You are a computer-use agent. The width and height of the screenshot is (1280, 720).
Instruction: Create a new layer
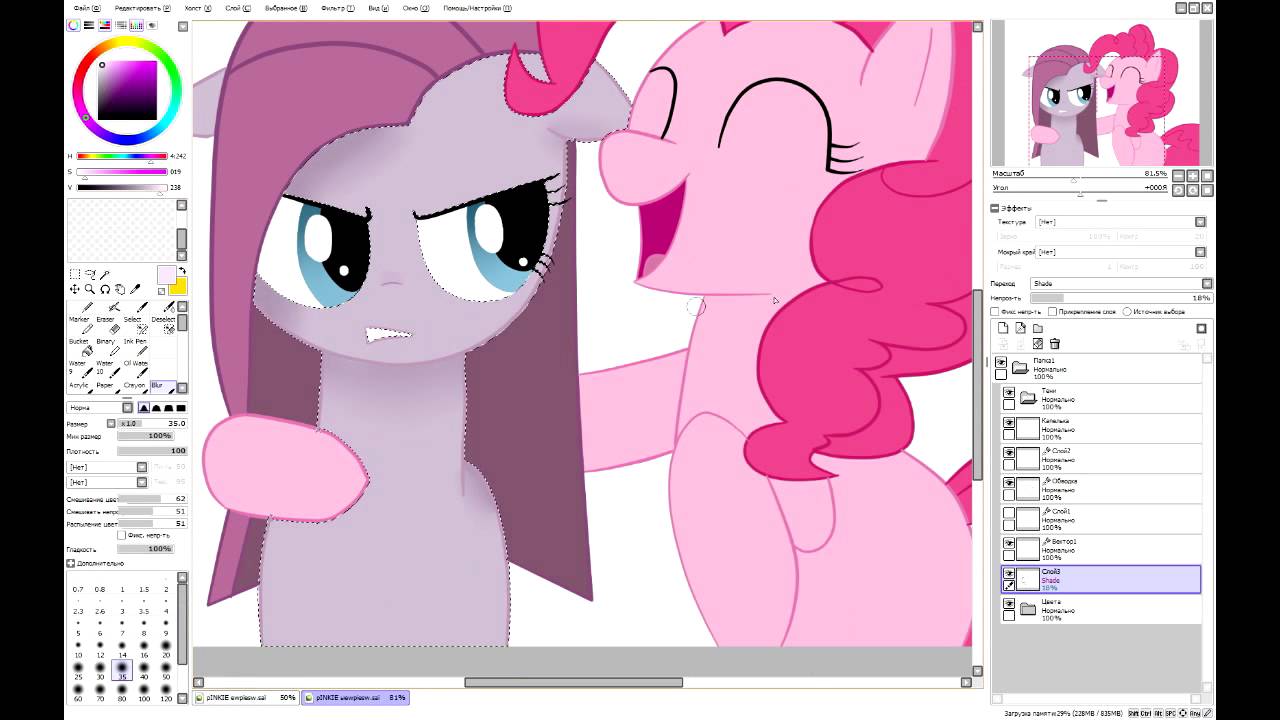[x=1003, y=328]
